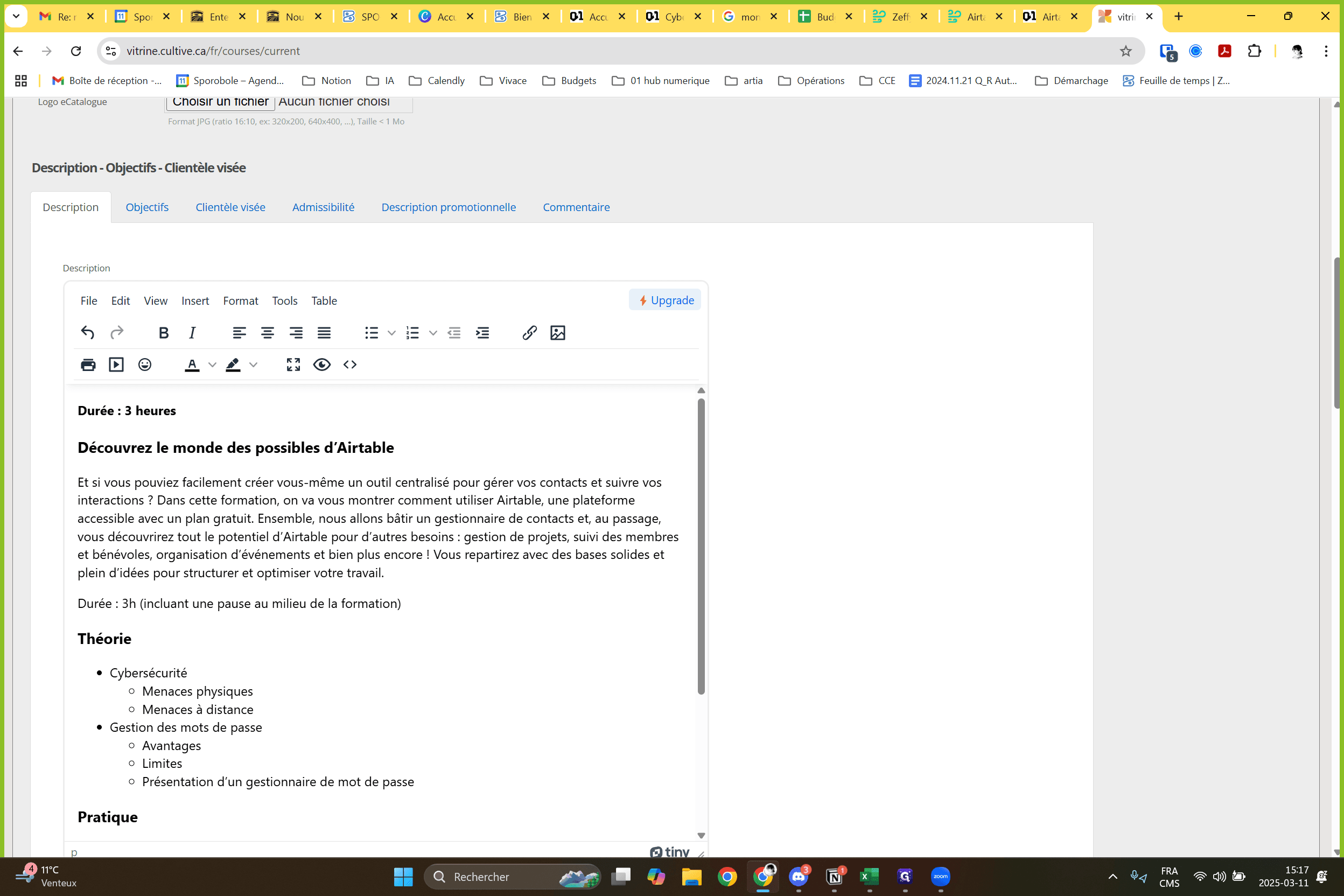
Task: Apply text color
Action: (x=192, y=365)
